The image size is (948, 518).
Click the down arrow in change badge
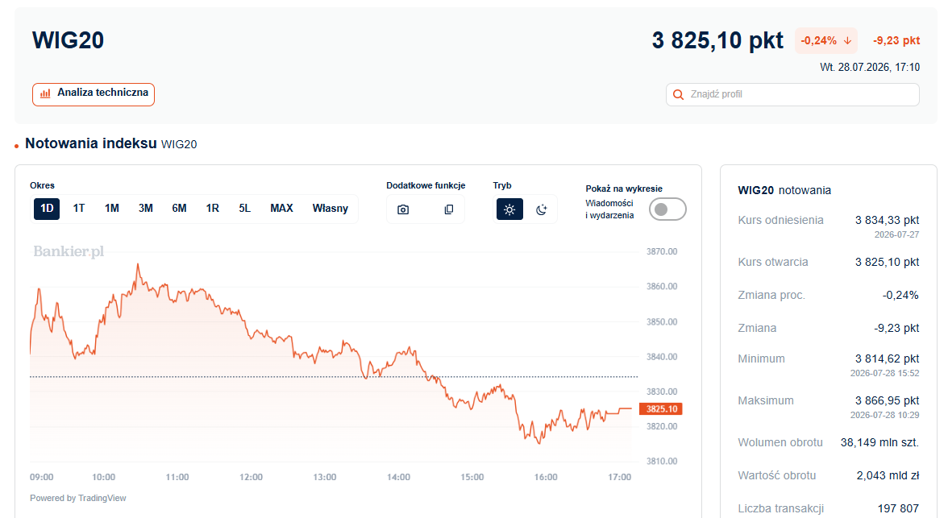[848, 40]
